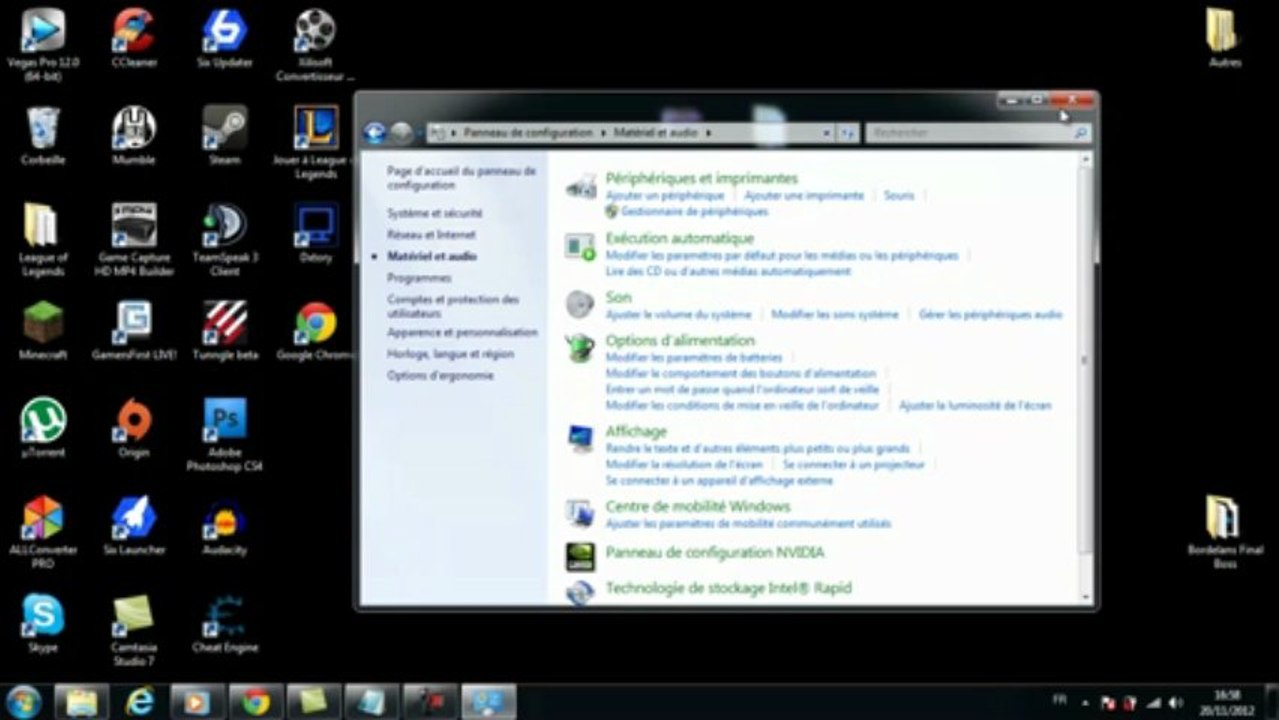Open the Centre de mobilité Windows icon
This screenshot has width=1279, height=720.
(x=580, y=513)
